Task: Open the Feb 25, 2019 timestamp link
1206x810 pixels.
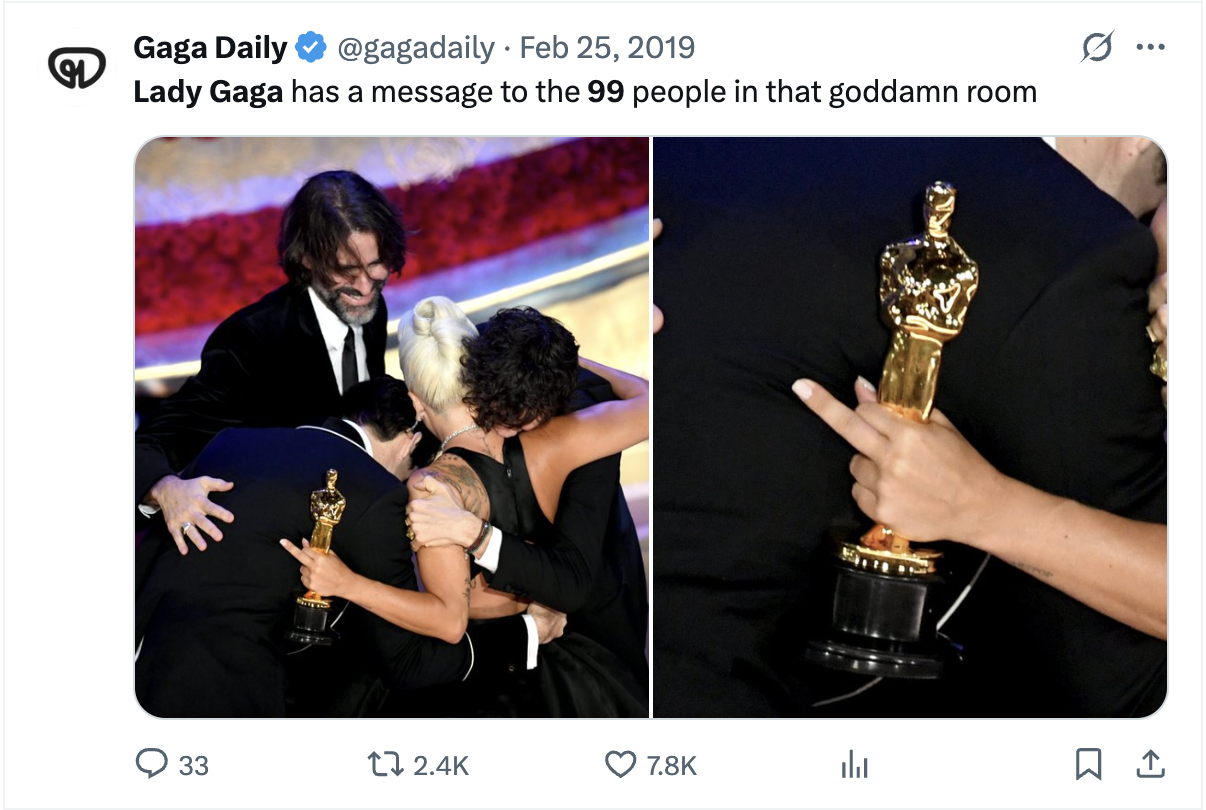Action: (608, 47)
